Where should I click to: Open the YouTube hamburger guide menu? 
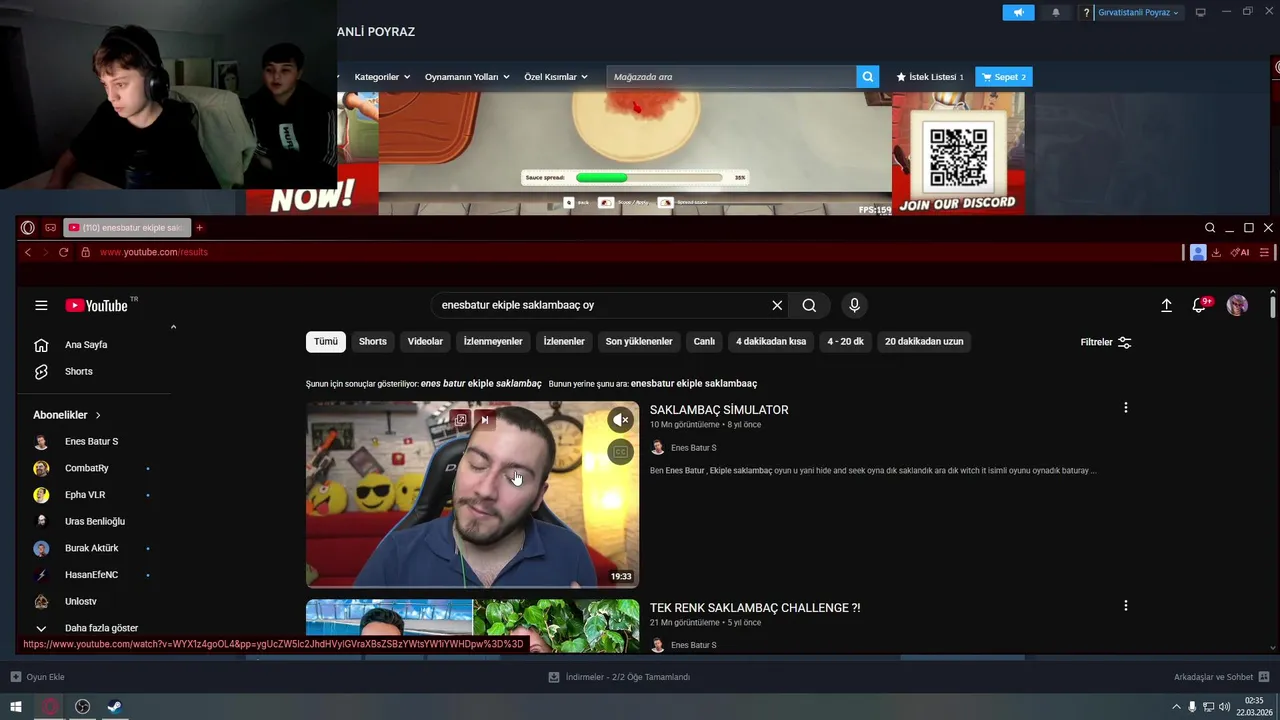[x=41, y=305]
